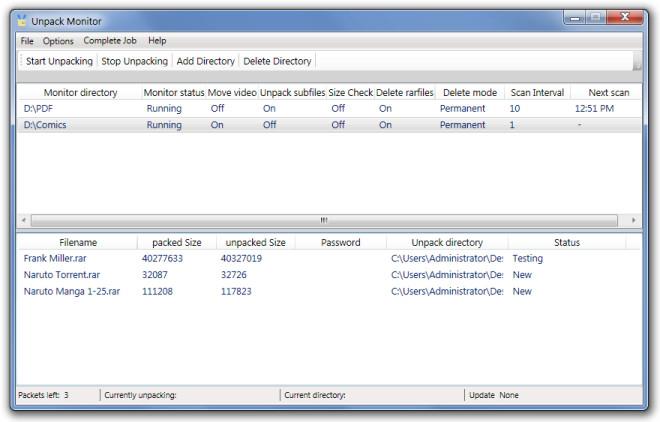The width and height of the screenshot is (660, 422).
Task: Sort by Monitor status column header
Action: tap(173, 92)
